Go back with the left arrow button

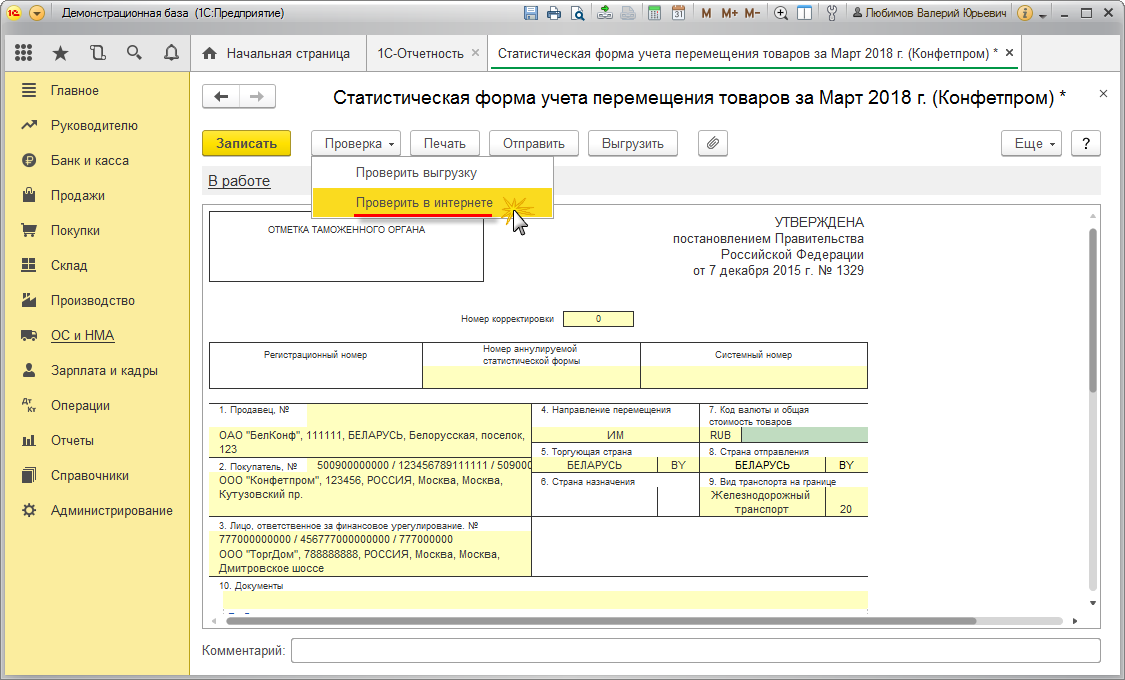pyautogui.click(x=221, y=97)
